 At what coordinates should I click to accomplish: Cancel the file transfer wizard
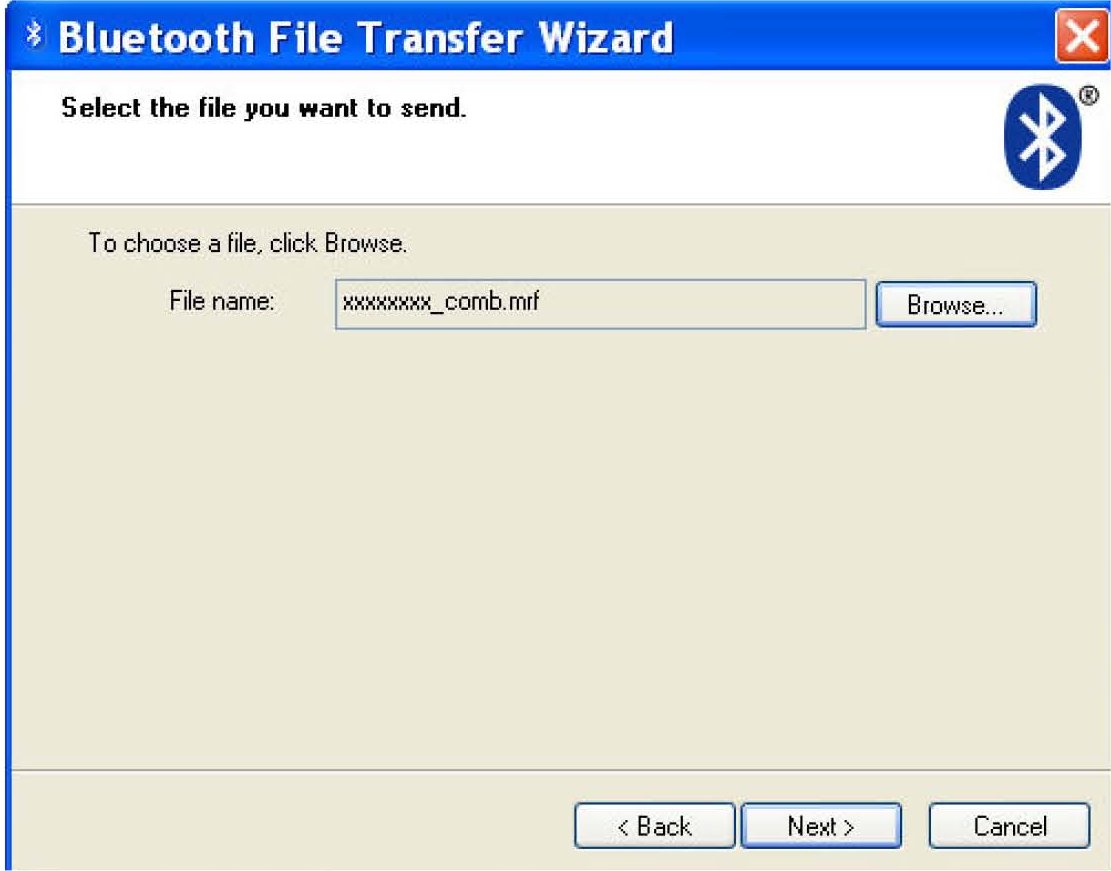1009,826
